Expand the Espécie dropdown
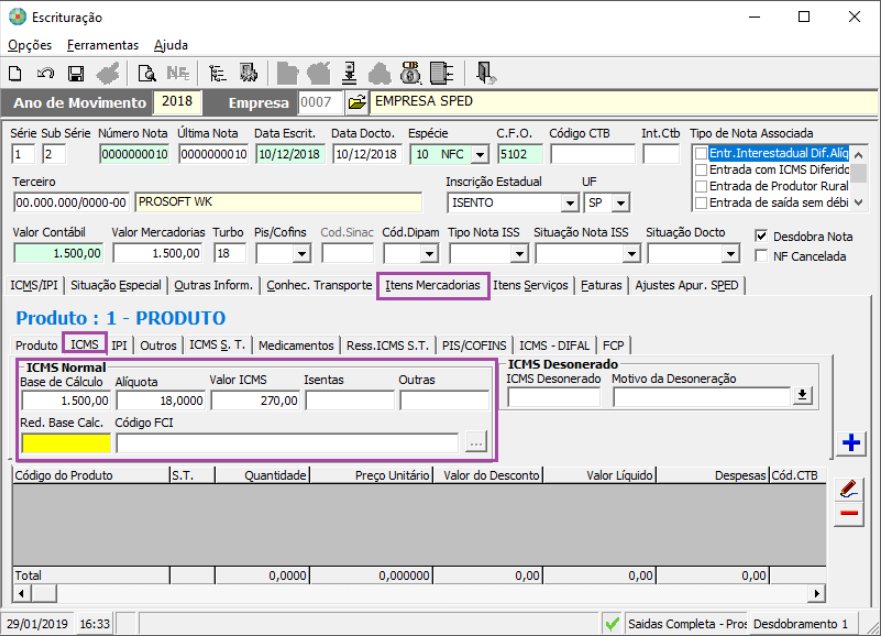The image size is (882, 636). coord(479,154)
